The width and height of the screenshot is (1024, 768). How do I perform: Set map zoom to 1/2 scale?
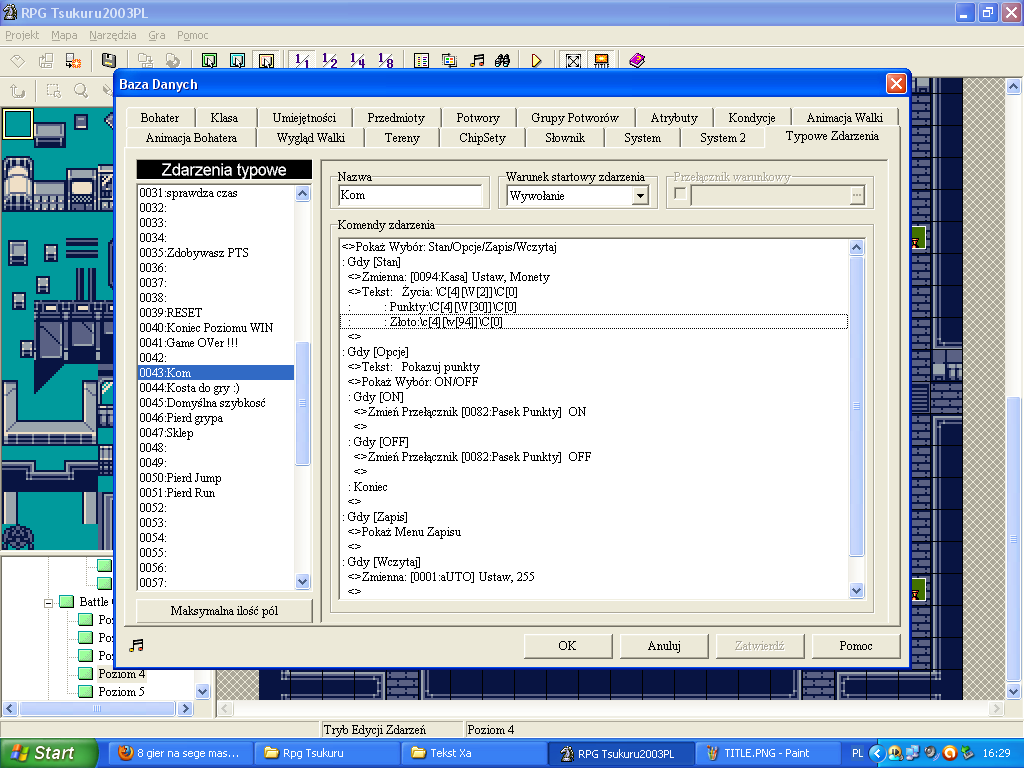[x=330, y=61]
